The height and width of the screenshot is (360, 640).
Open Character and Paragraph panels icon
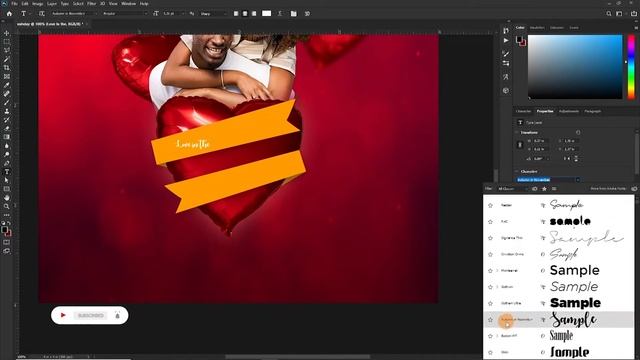click(293, 13)
